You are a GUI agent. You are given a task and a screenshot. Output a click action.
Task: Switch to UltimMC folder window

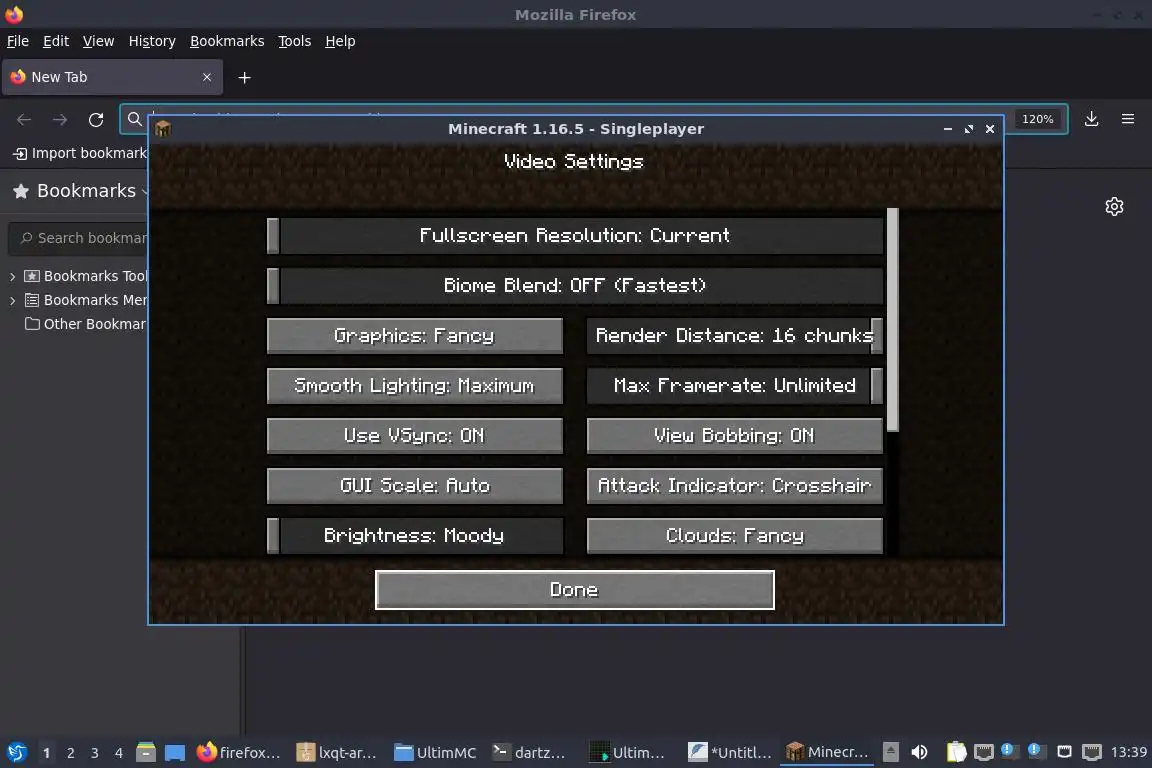436,753
